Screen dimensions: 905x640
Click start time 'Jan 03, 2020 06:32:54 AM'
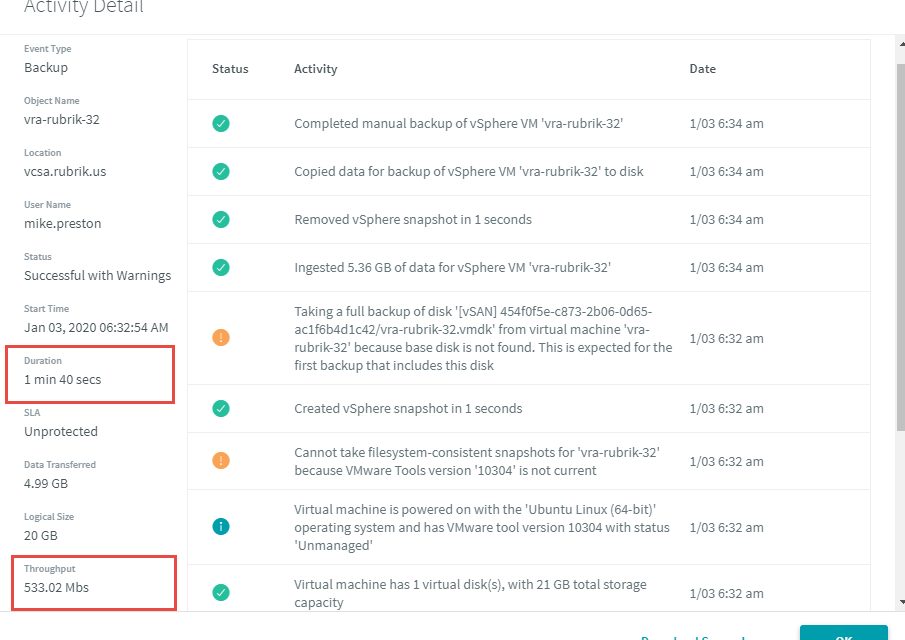point(96,327)
